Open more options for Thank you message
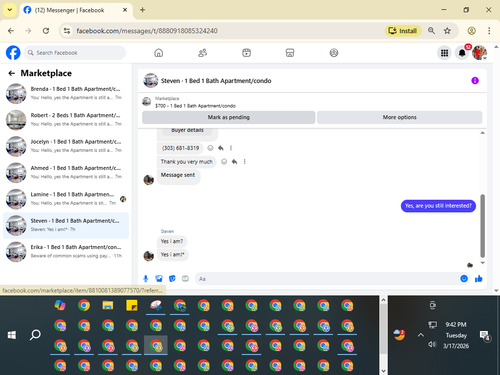 coord(244,162)
